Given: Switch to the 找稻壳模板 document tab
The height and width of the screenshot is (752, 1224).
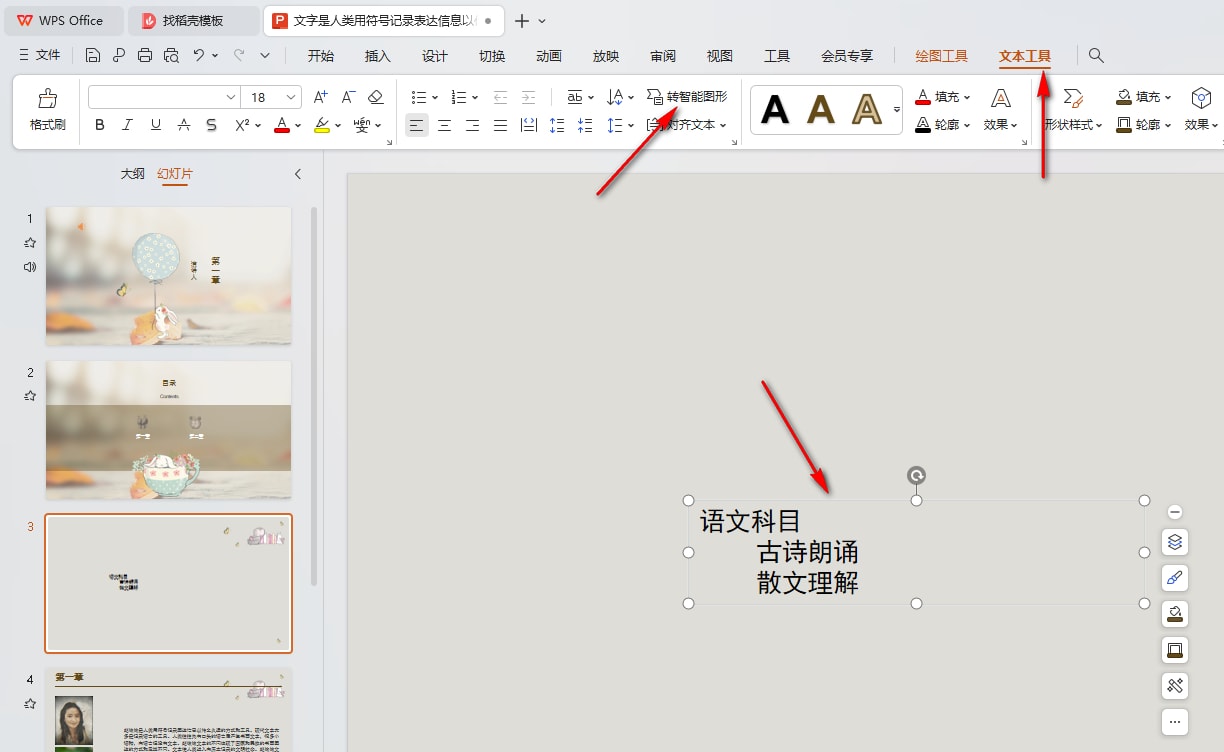Looking at the screenshot, I should pos(194,20).
